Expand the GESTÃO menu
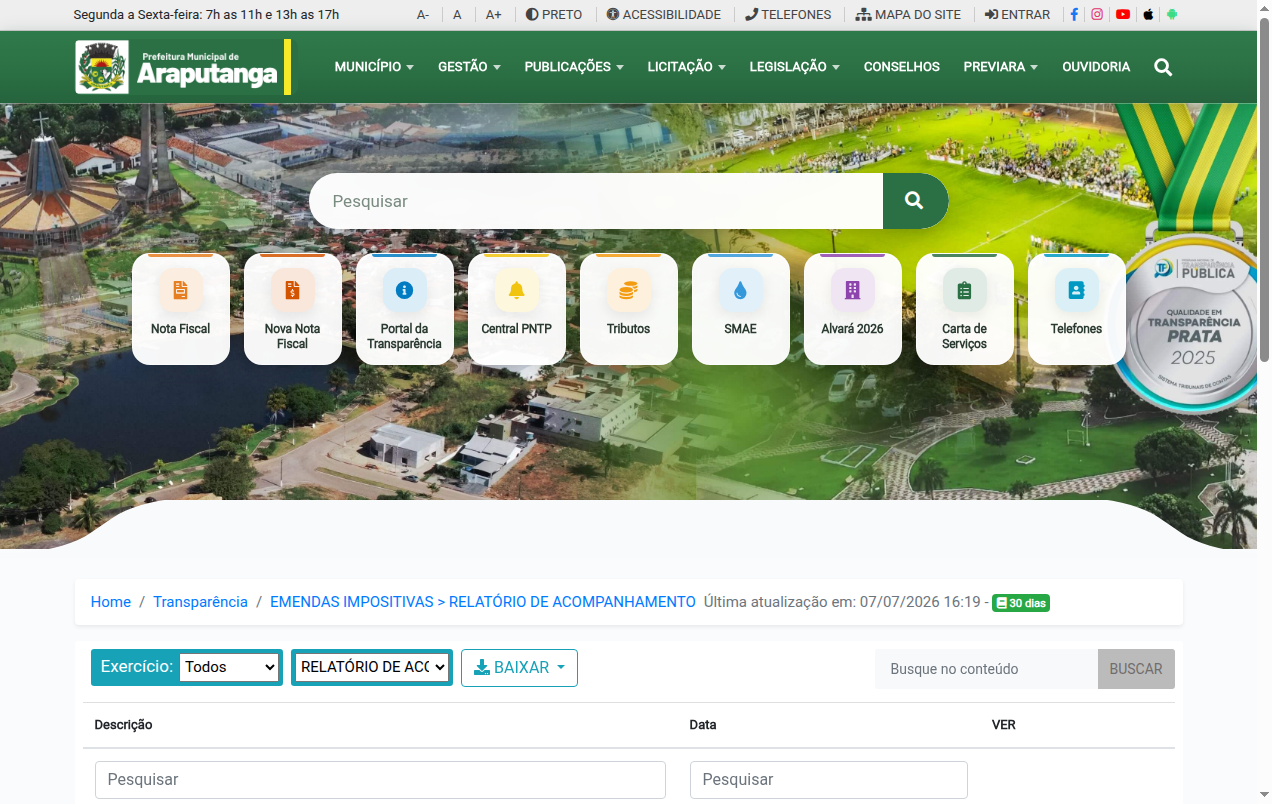Screen dimensions: 1272x804 469,67
